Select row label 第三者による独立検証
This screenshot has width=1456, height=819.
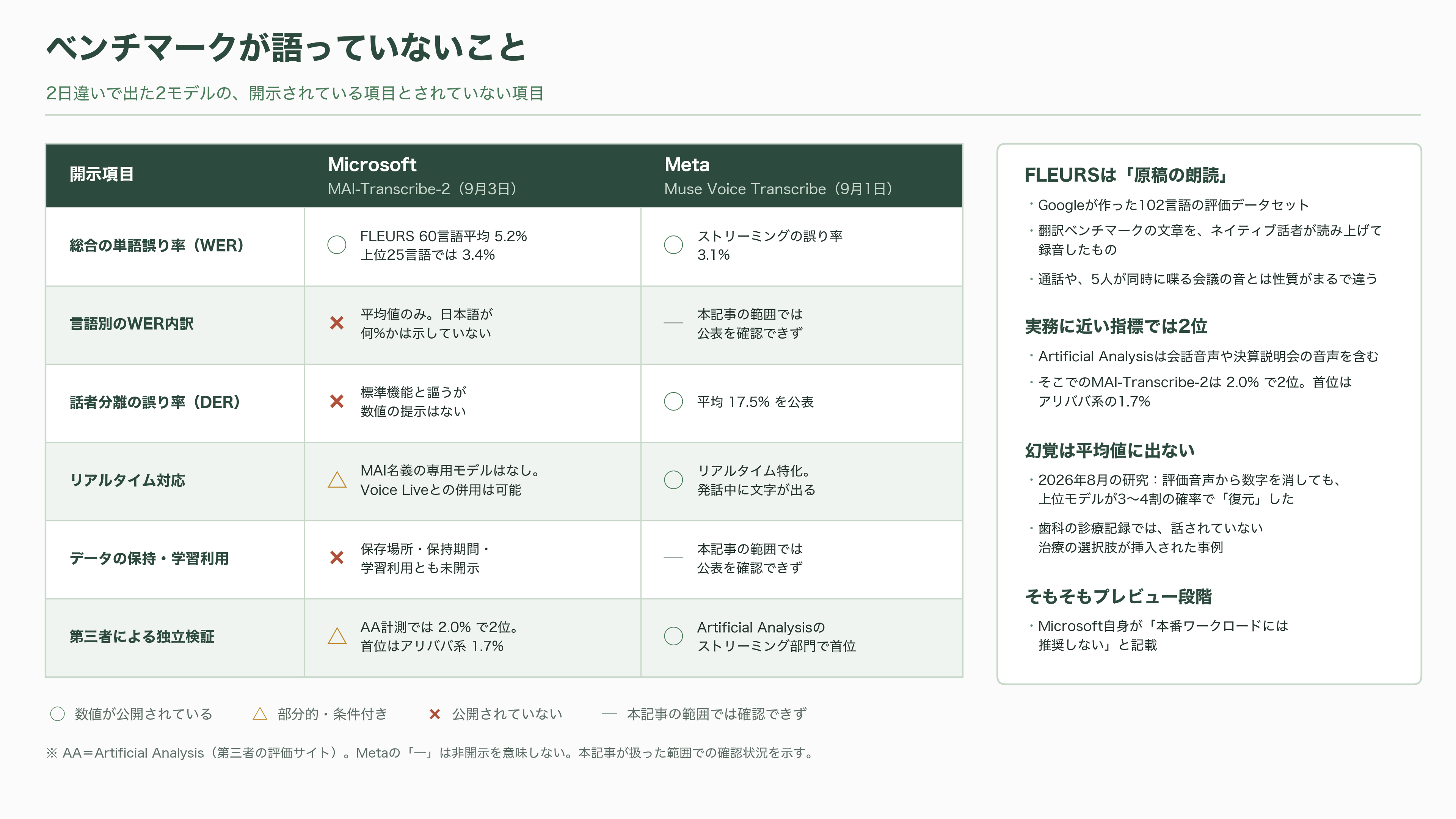(142, 637)
